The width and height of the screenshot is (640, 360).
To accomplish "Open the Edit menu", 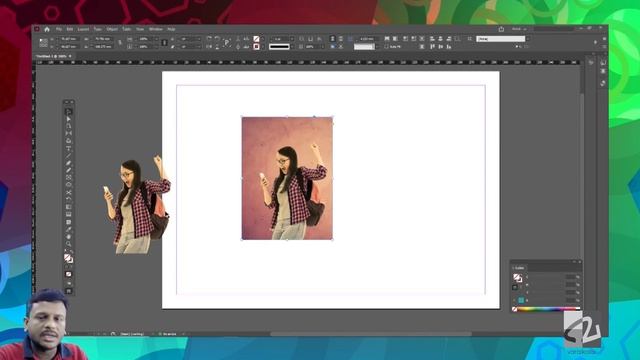I will click(x=70, y=29).
